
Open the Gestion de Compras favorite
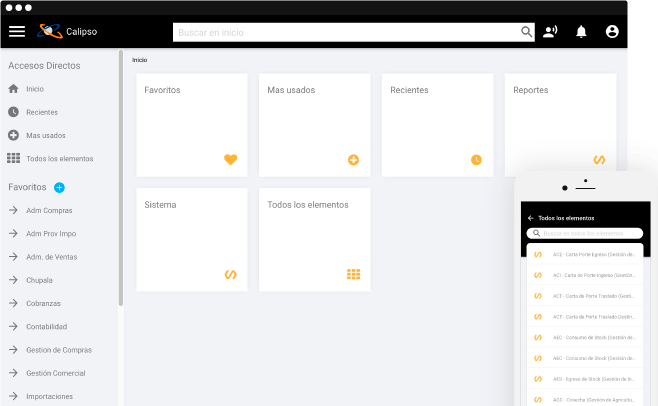coord(59,350)
